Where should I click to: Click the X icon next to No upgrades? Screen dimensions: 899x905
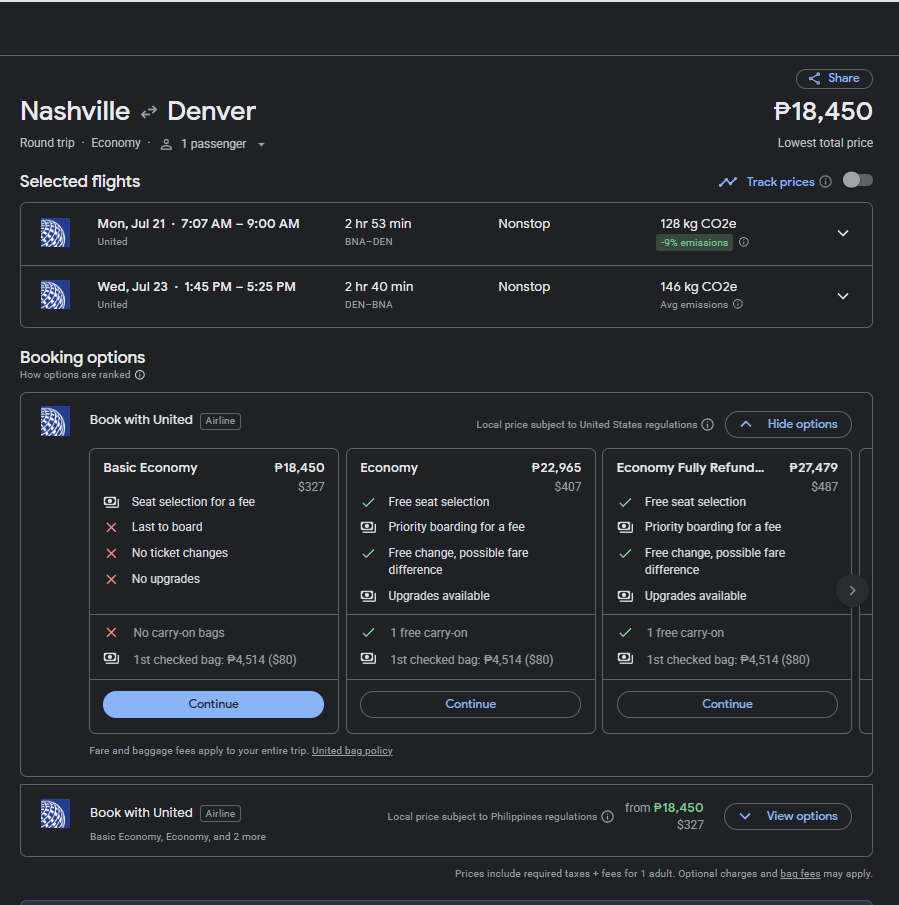[111, 579]
